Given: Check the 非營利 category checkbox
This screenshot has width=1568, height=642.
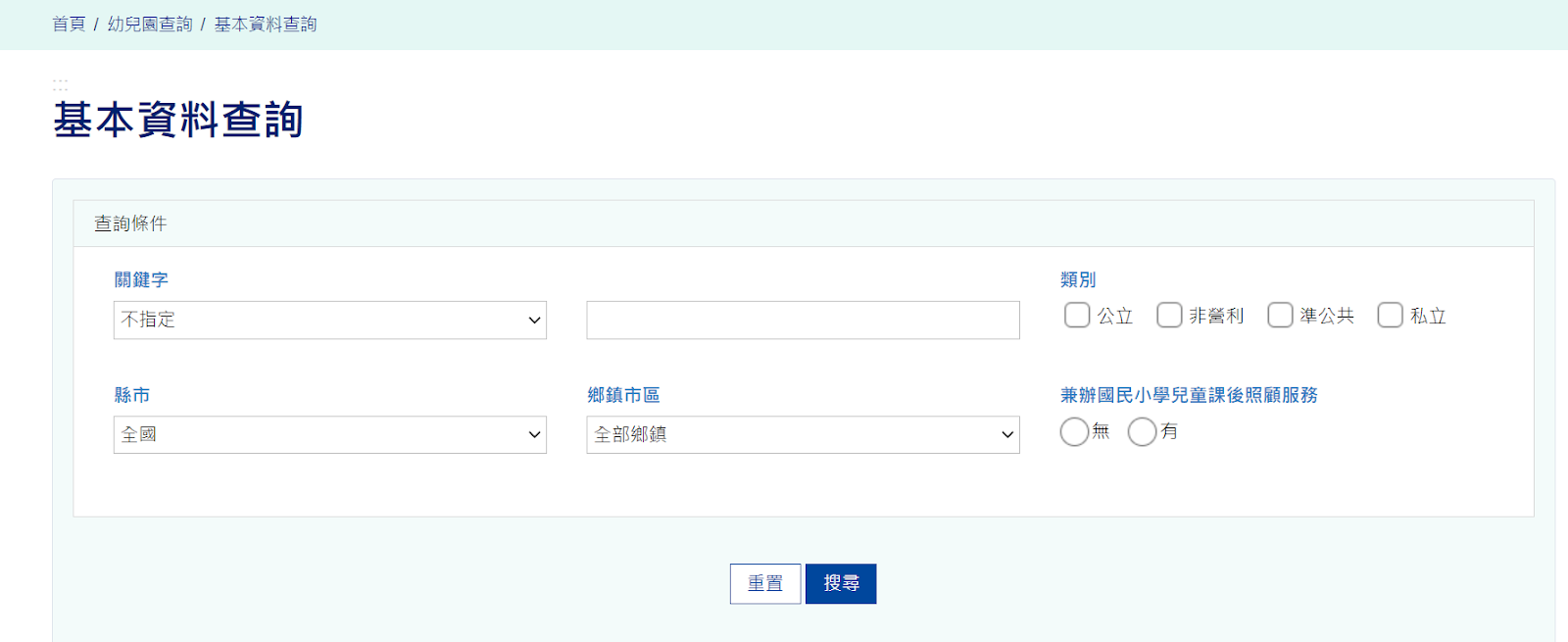Looking at the screenshot, I should pyautogui.click(x=1169, y=315).
